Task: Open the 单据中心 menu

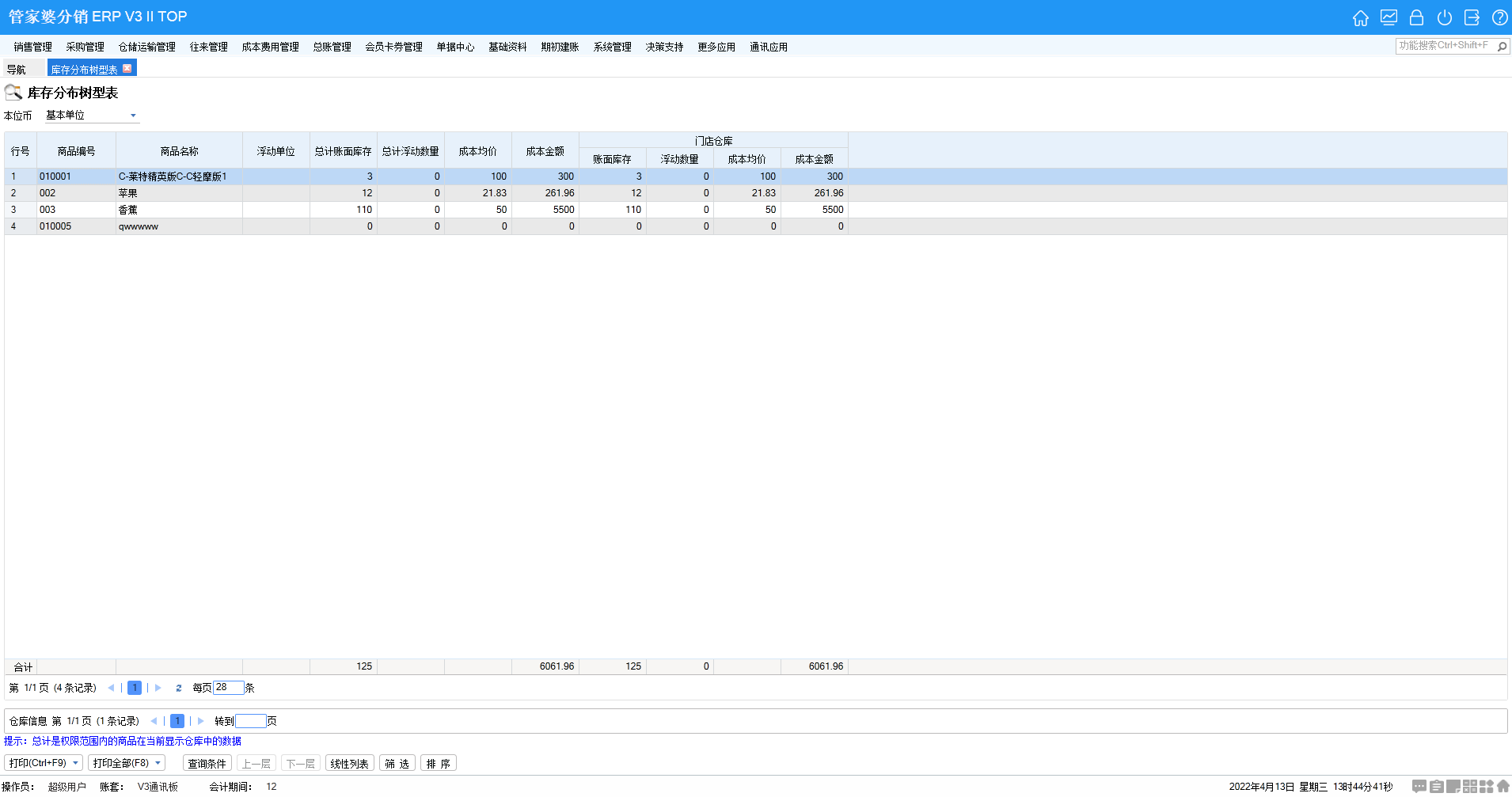Action: (455, 47)
